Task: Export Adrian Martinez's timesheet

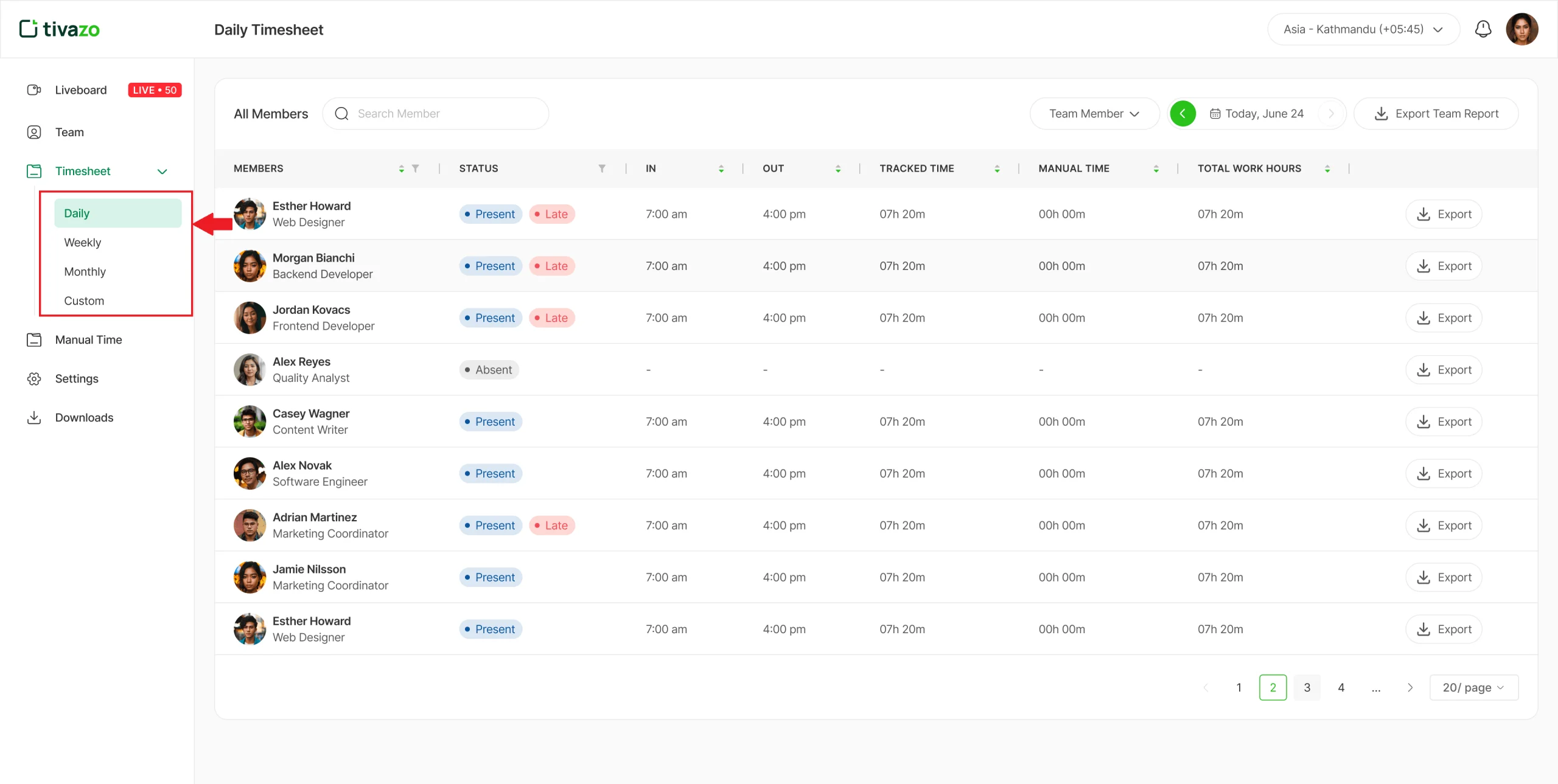Action: pos(1444,526)
